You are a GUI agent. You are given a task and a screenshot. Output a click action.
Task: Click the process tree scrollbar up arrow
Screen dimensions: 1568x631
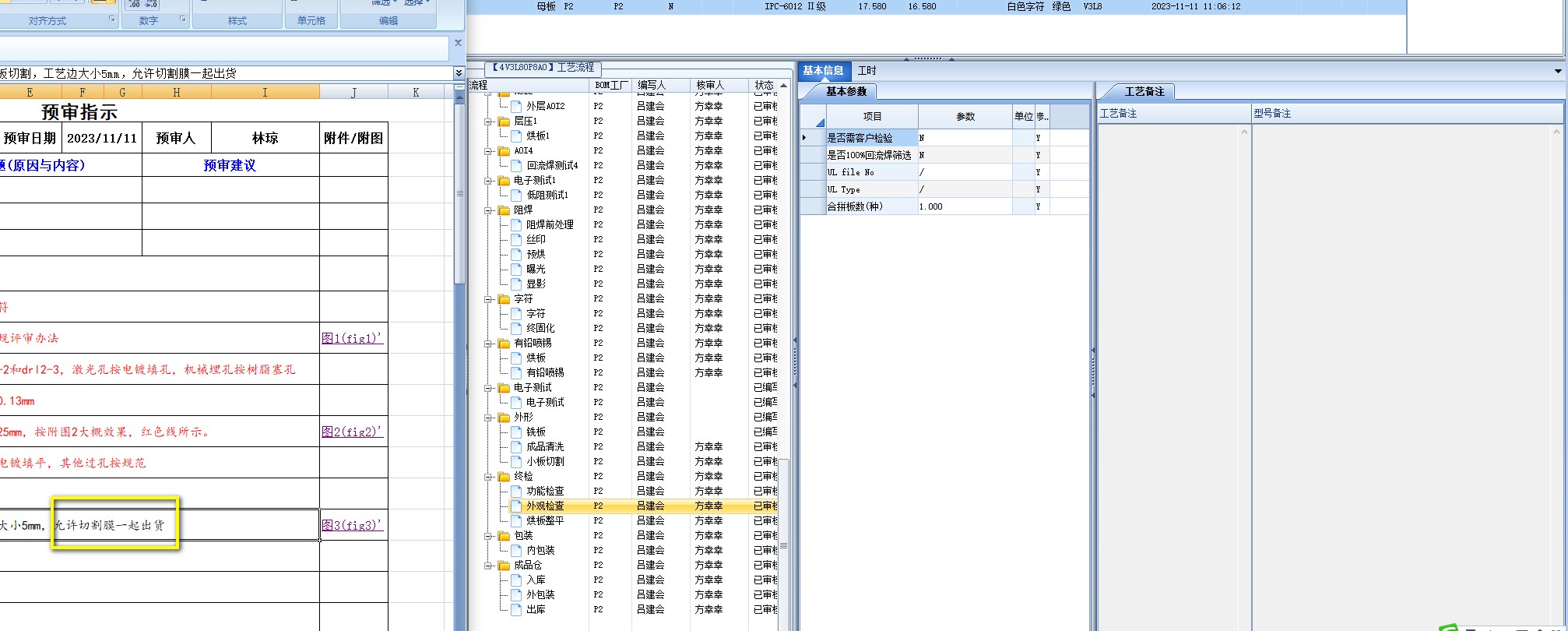click(x=783, y=85)
